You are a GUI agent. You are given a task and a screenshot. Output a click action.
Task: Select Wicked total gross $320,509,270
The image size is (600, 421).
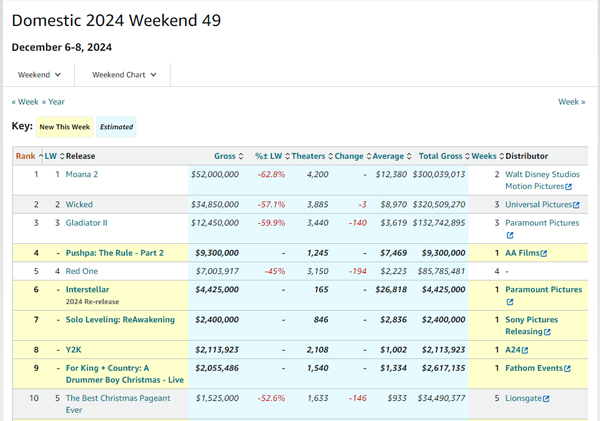439,204
